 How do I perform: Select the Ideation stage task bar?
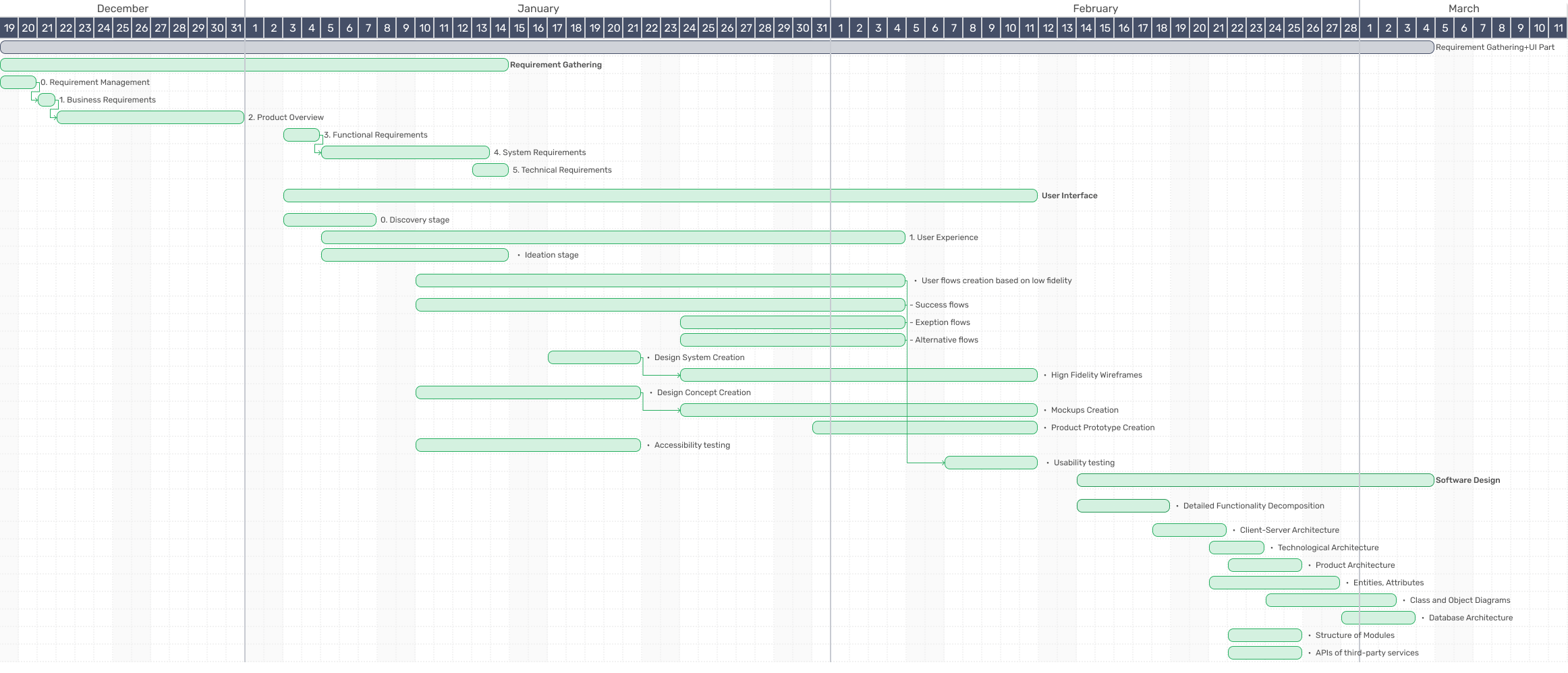pos(414,255)
